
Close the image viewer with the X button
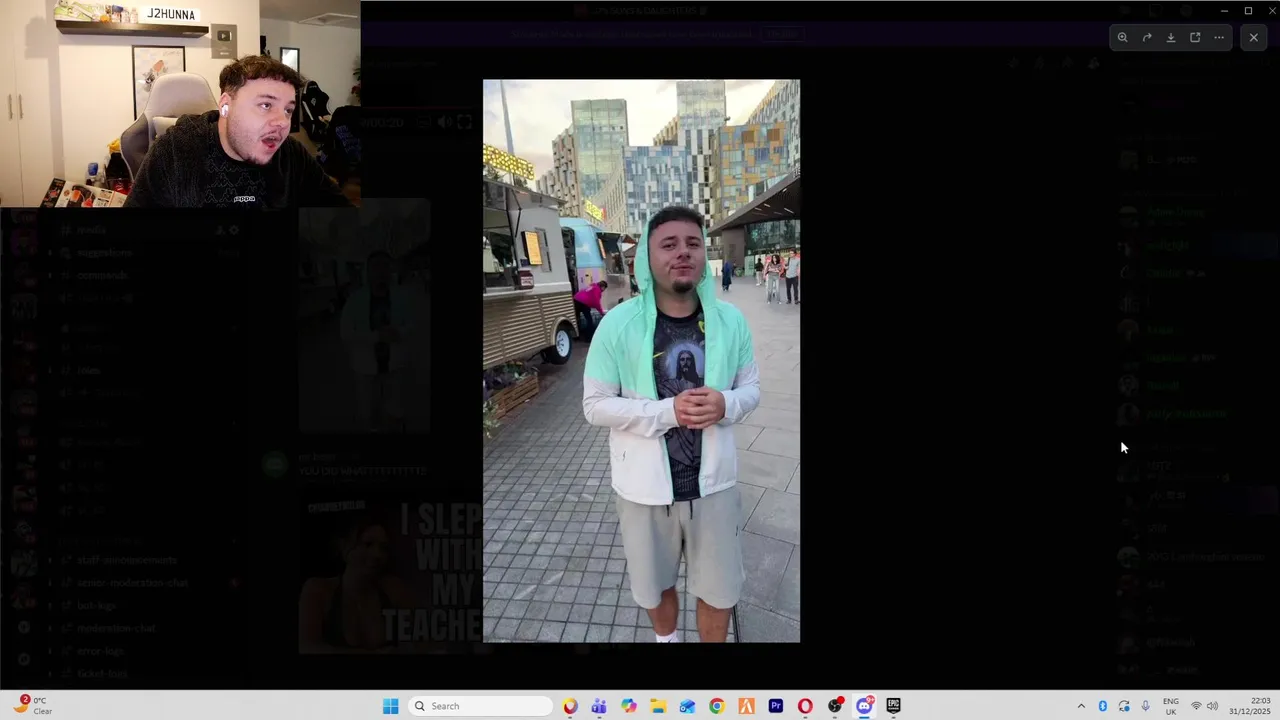tap(1254, 37)
